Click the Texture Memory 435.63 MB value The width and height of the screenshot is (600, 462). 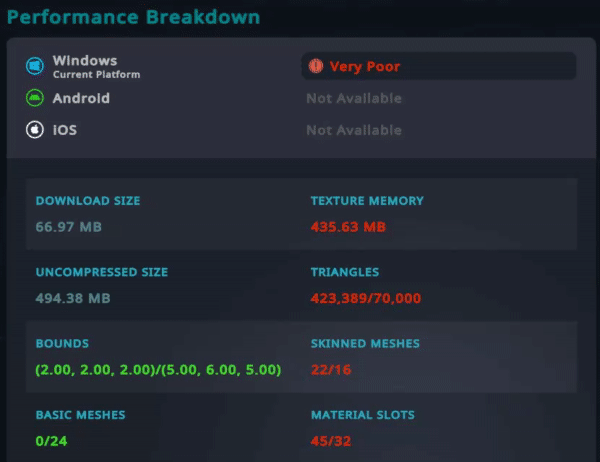click(348, 227)
